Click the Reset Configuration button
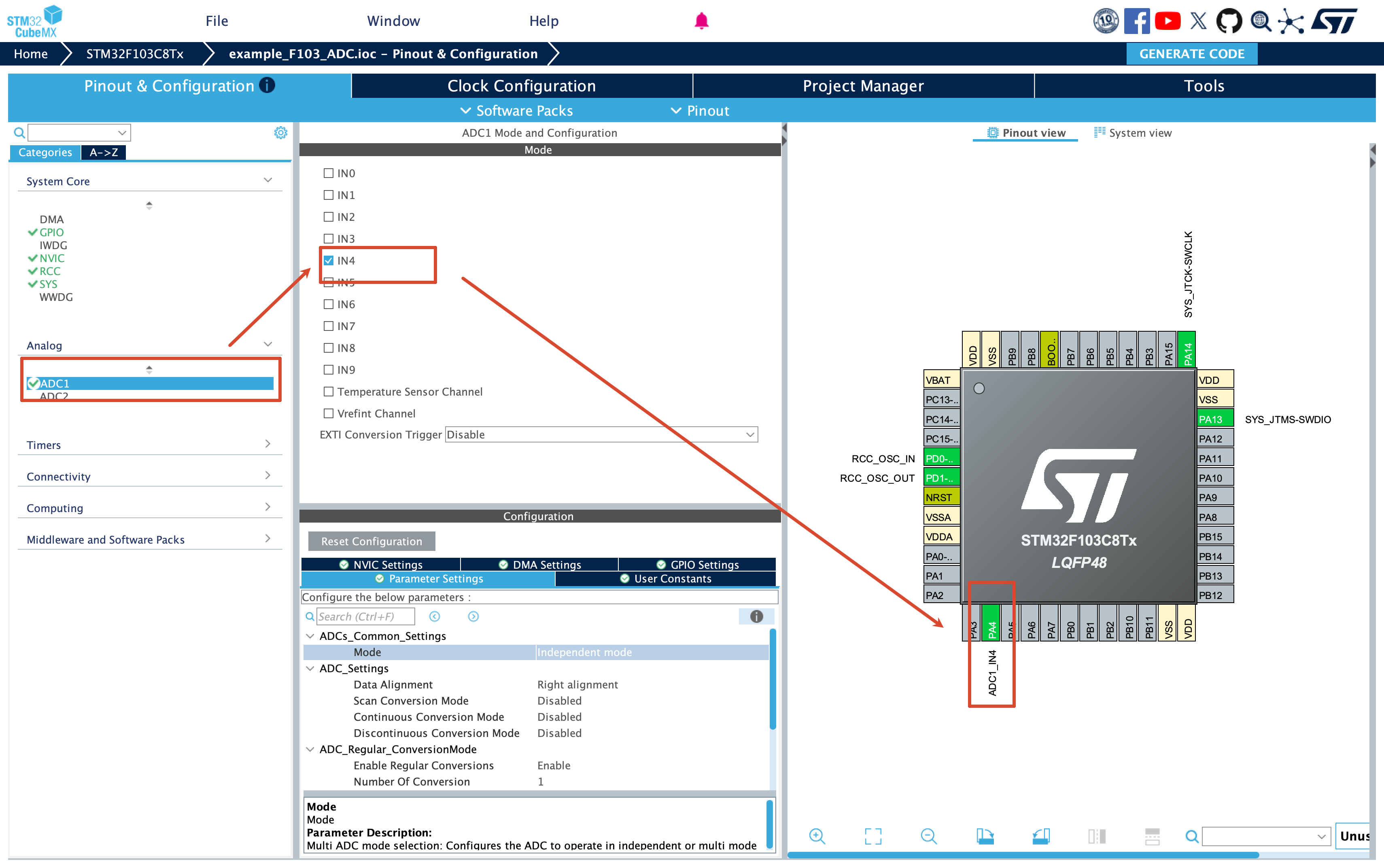 tap(371, 541)
